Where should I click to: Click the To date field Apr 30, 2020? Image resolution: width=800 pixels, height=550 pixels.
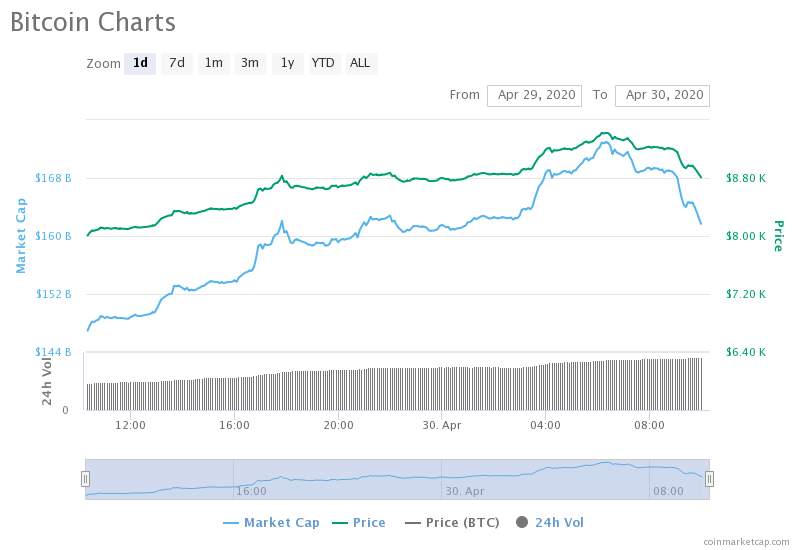[x=662, y=95]
